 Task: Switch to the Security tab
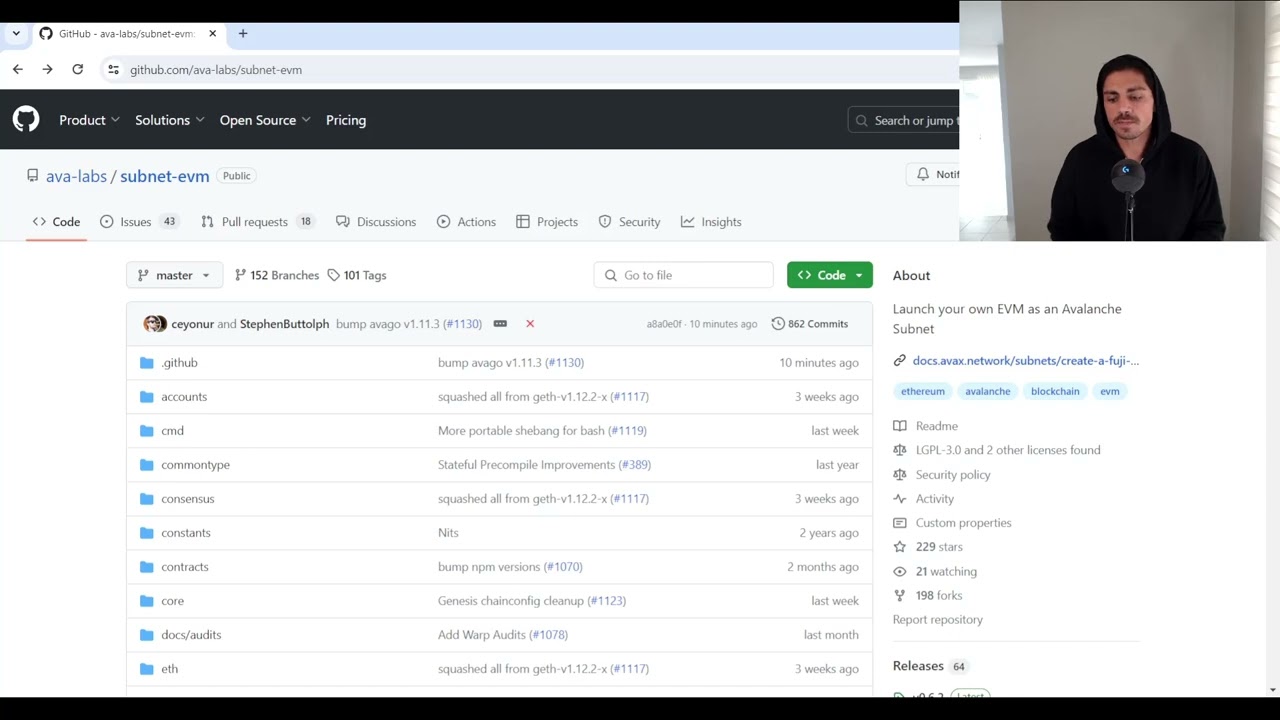tap(629, 222)
